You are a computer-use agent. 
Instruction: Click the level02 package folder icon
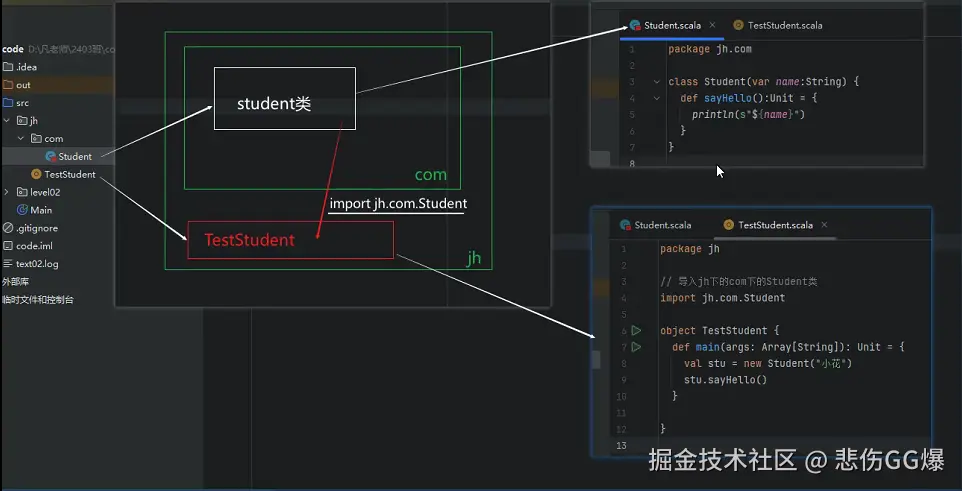pos(21,192)
